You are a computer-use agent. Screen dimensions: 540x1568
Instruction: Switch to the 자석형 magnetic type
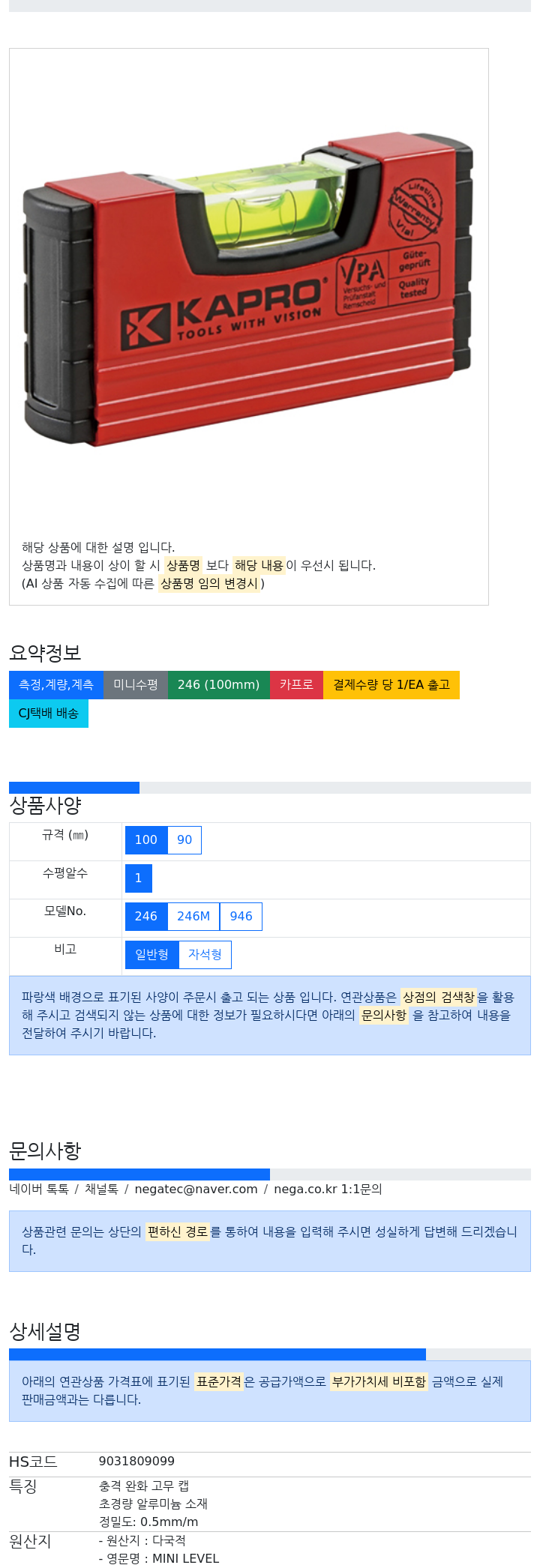click(205, 955)
